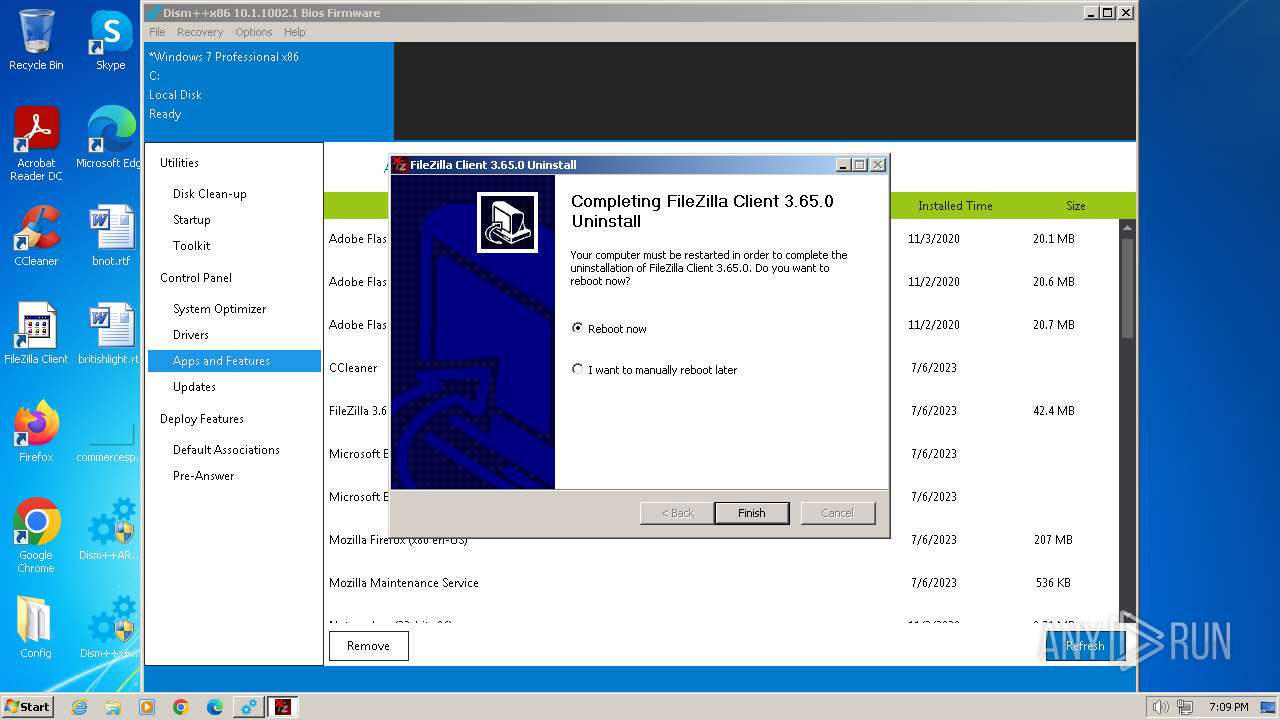Open volume control in system tray
The width and height of the screenshot is (1280, 720).
pyautogui.click(x=1160, y=707)
